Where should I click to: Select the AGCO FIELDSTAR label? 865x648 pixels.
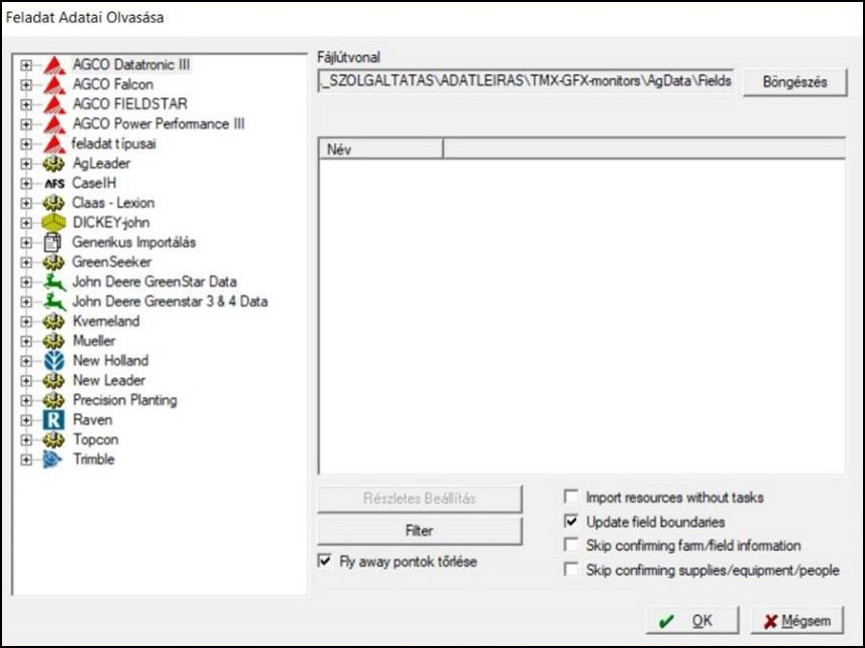tap(130, 104)
